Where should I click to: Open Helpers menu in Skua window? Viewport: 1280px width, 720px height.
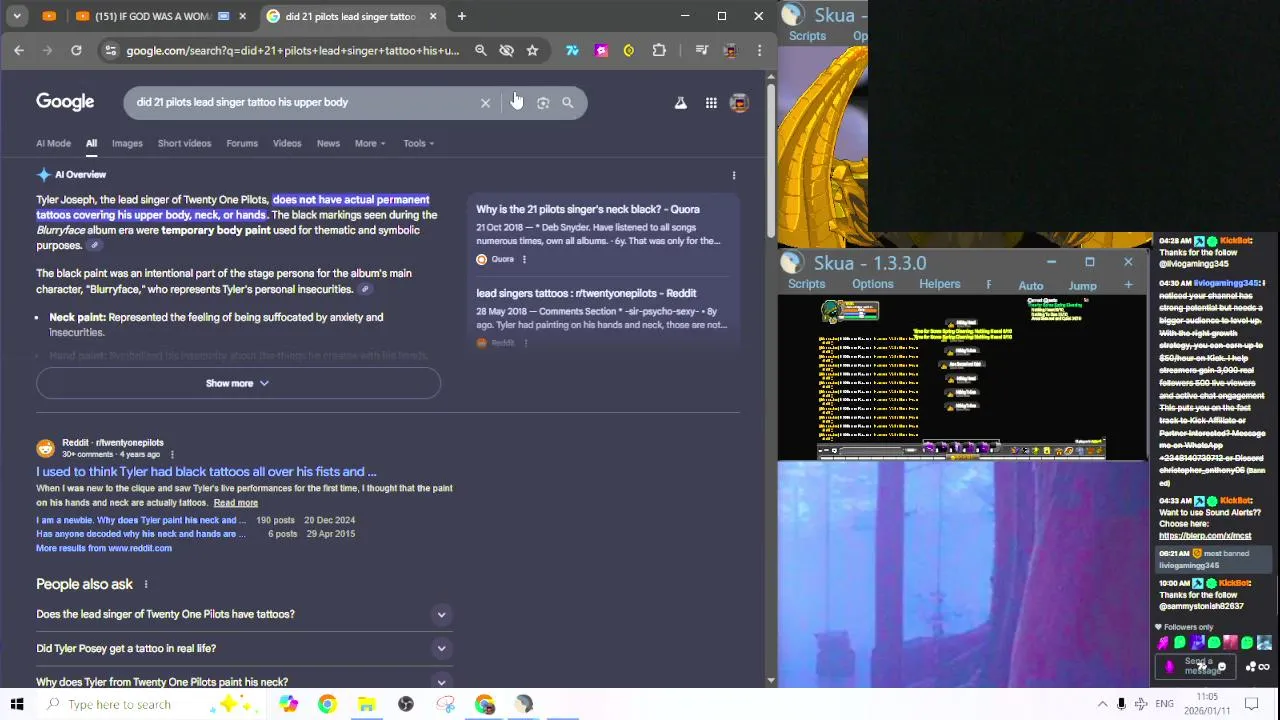coord(939,284)
